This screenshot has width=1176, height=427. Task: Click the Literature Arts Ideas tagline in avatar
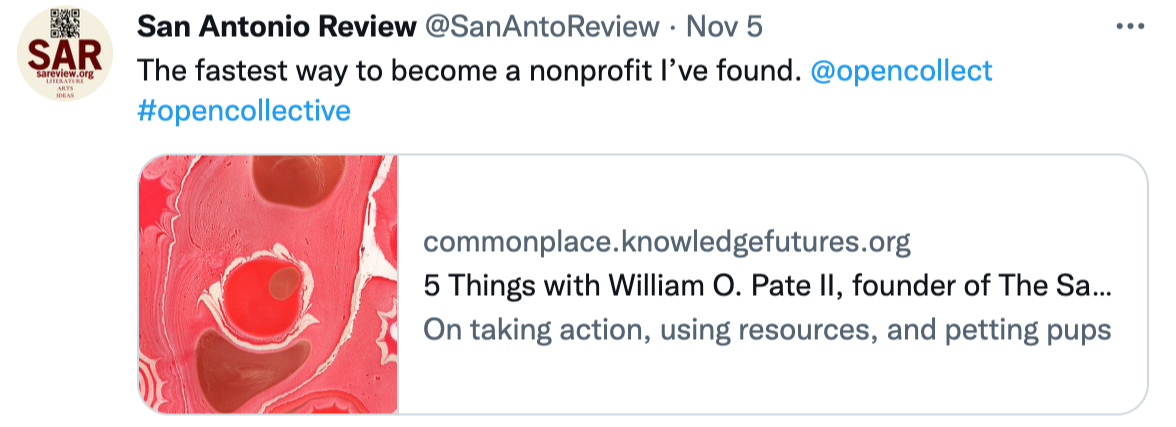(65, 90)
